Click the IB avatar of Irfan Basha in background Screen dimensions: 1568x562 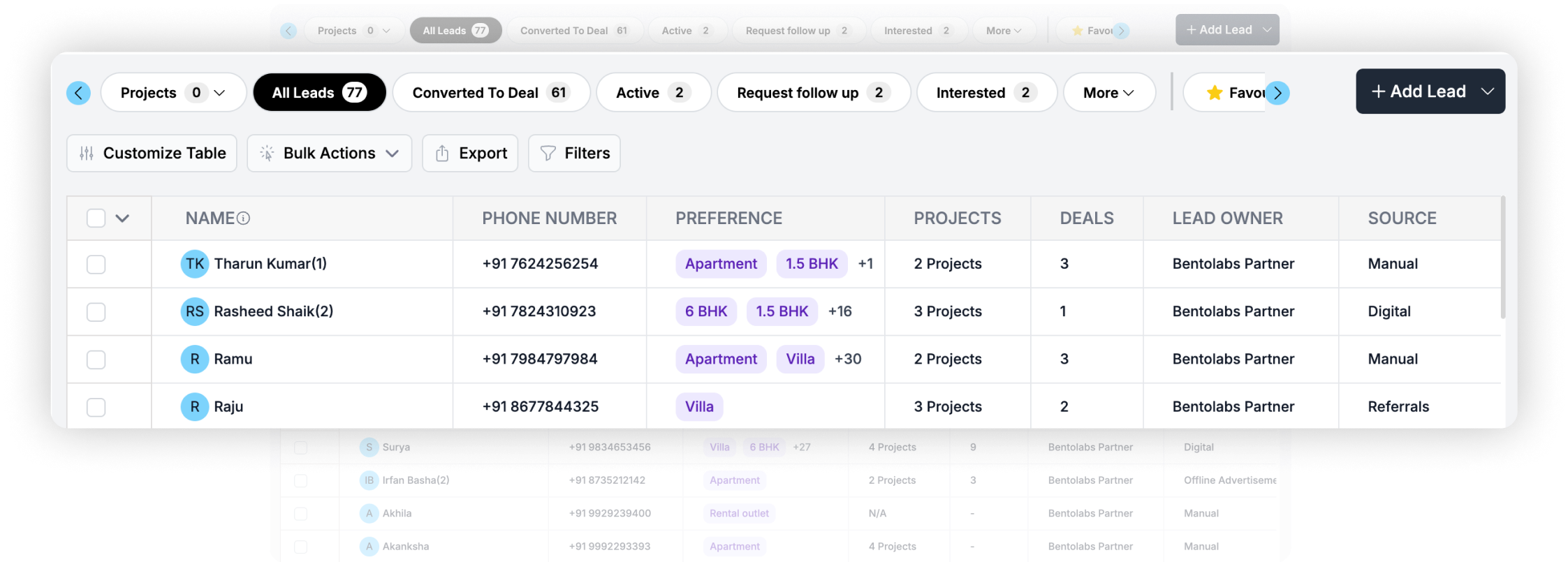click(369, 480)
